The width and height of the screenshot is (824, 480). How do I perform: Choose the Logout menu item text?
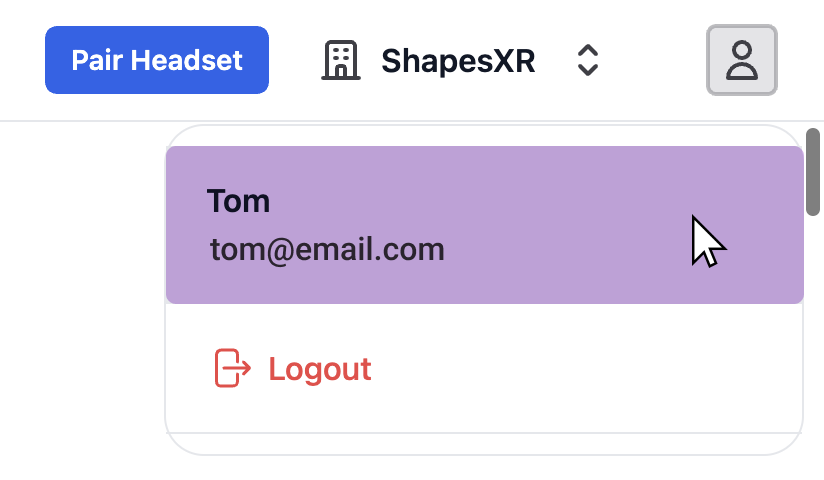[x=320, y=369]
